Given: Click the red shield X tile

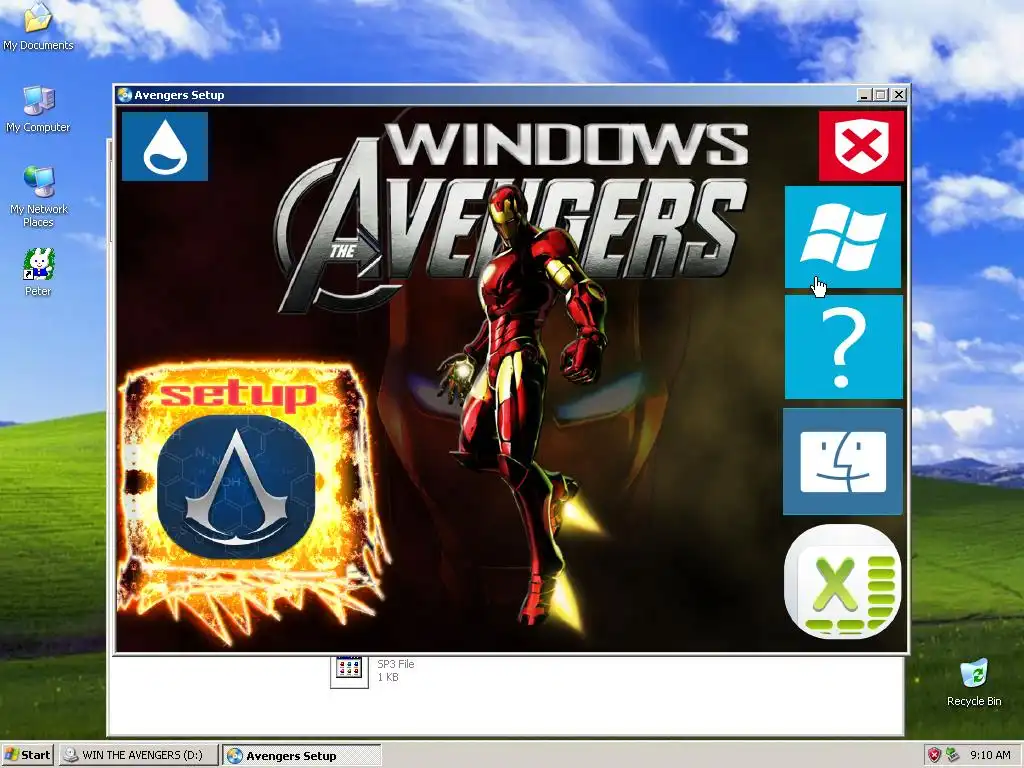Looking at the screenshot, I should [861, 146].
